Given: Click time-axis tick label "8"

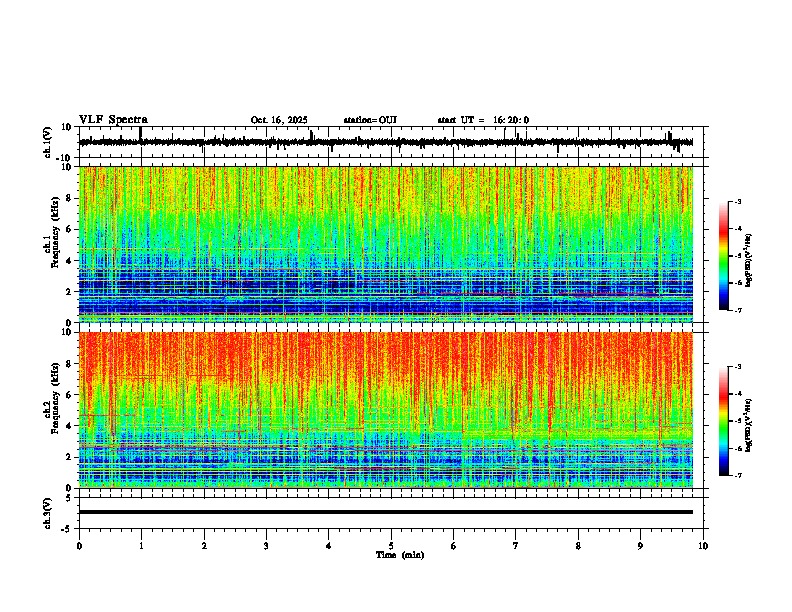Looking at the screenshot, I should (x=578, y=546).
